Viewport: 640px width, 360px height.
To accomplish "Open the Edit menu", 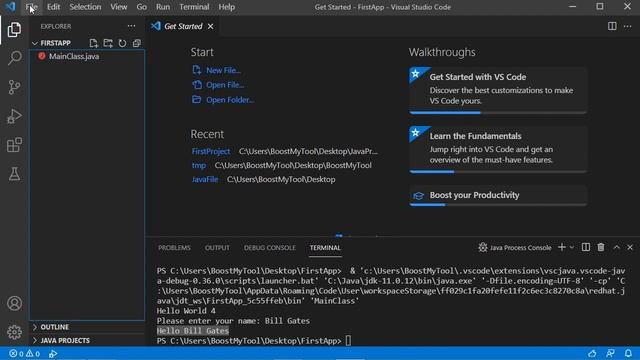I will tap(53, 7).
